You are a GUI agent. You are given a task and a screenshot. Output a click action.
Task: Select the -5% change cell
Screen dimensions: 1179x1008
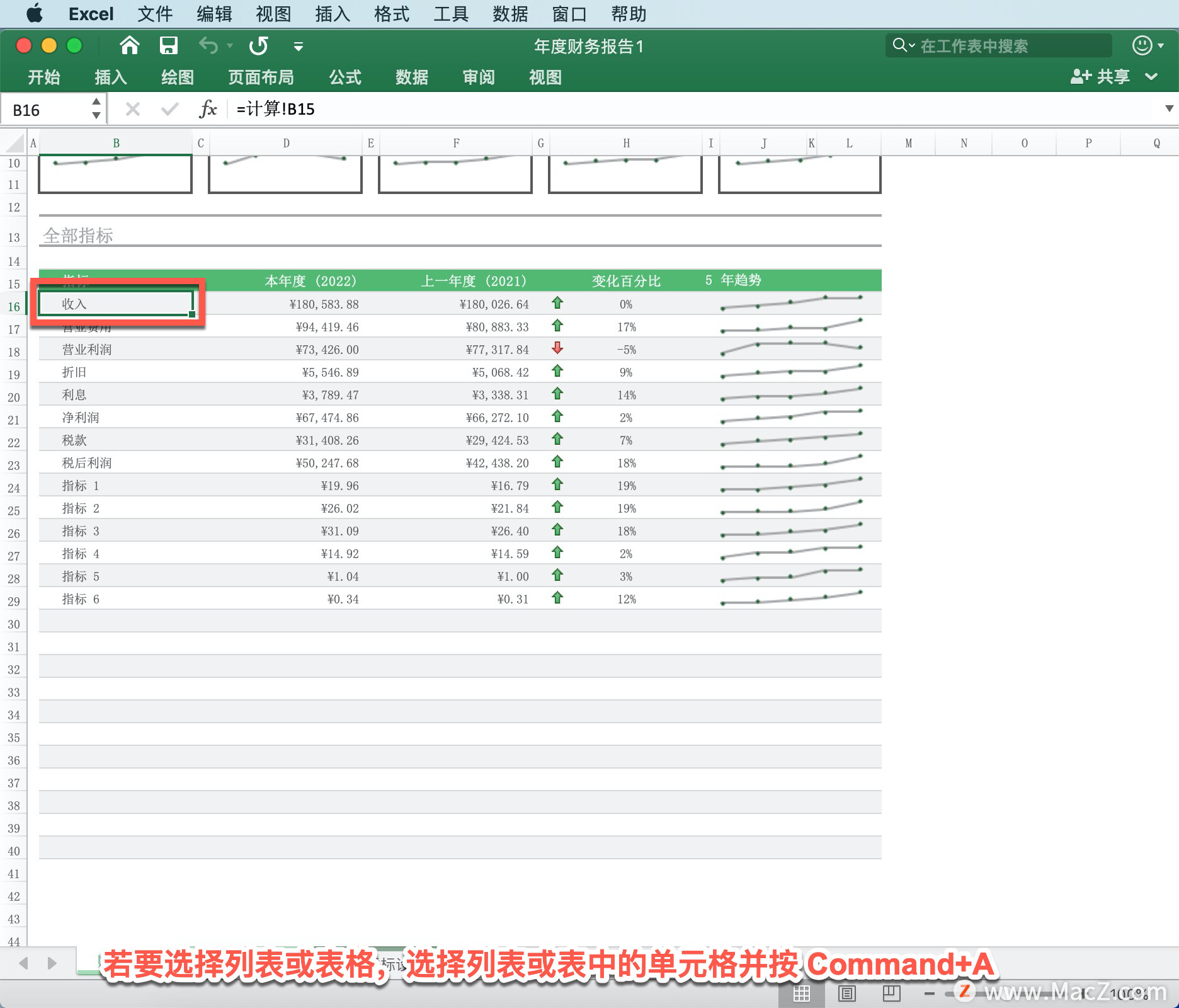(626, 350)
